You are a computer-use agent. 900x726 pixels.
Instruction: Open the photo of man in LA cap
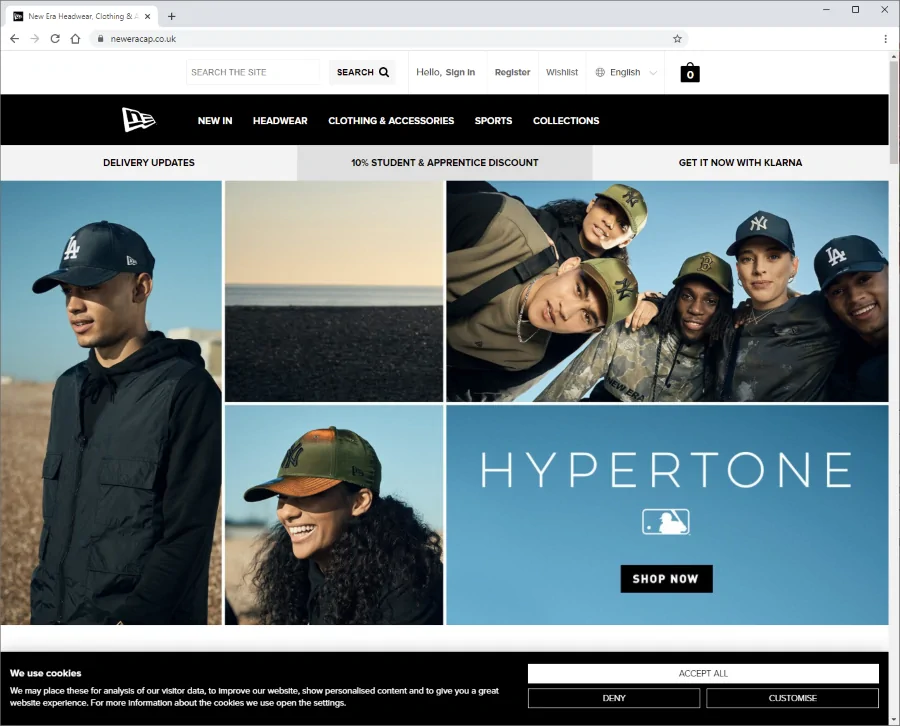click(x=111, y=403)
